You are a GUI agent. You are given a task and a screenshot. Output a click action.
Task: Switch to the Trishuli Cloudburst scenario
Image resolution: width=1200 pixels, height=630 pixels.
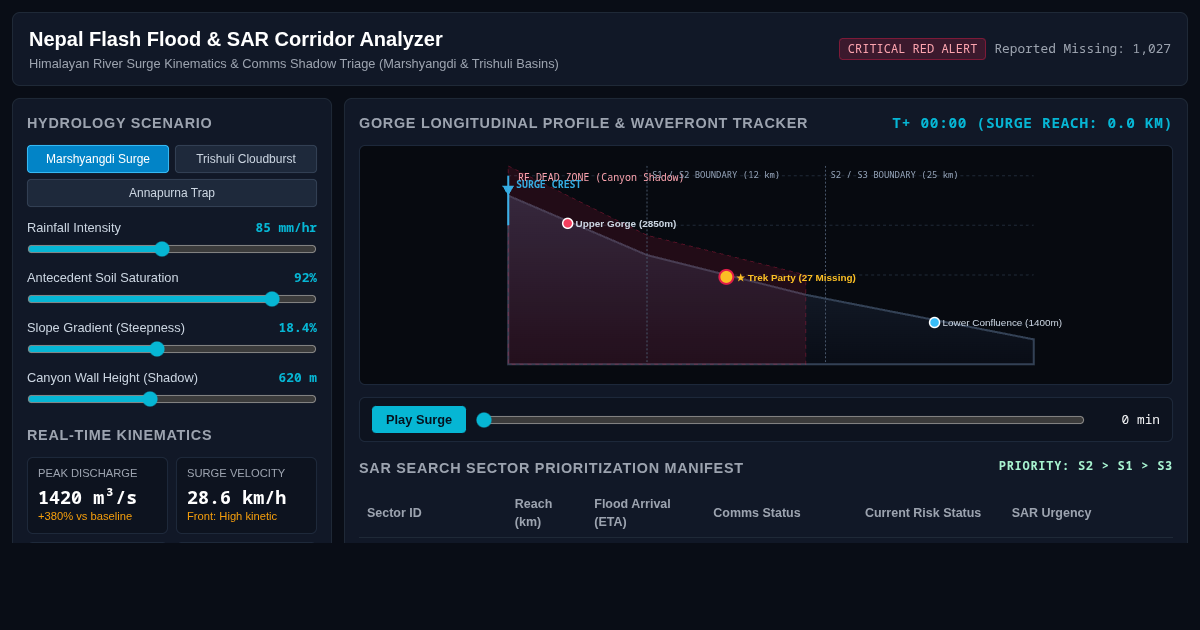point(246,159)
